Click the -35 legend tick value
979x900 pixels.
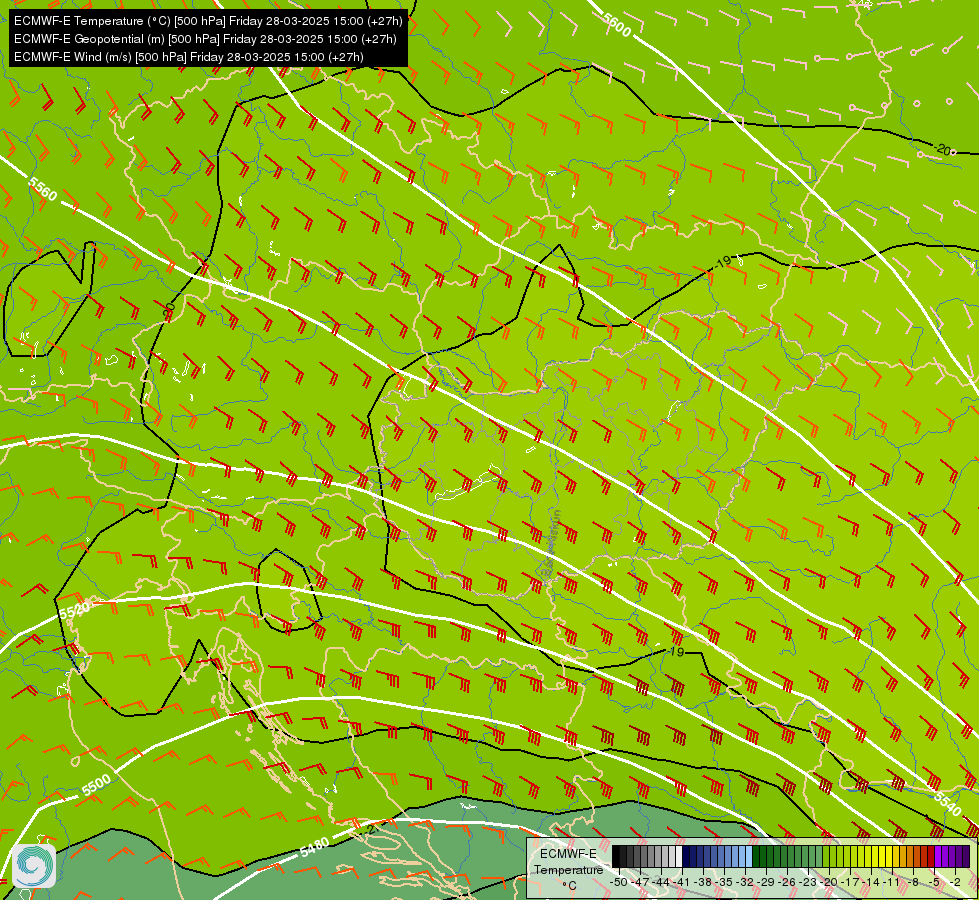725,882
